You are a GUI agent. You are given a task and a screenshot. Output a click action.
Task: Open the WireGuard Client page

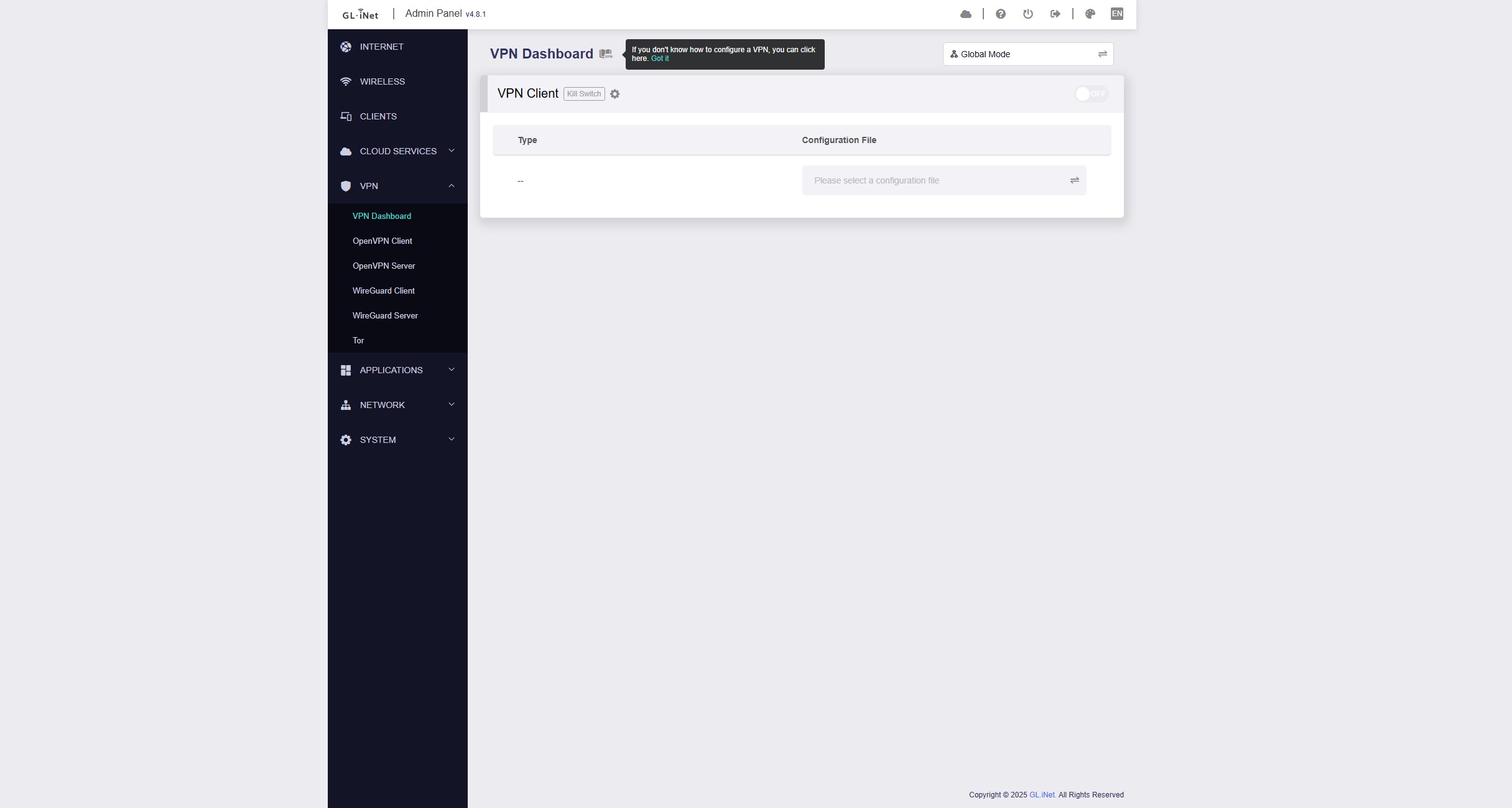click(x=383, y=290)
